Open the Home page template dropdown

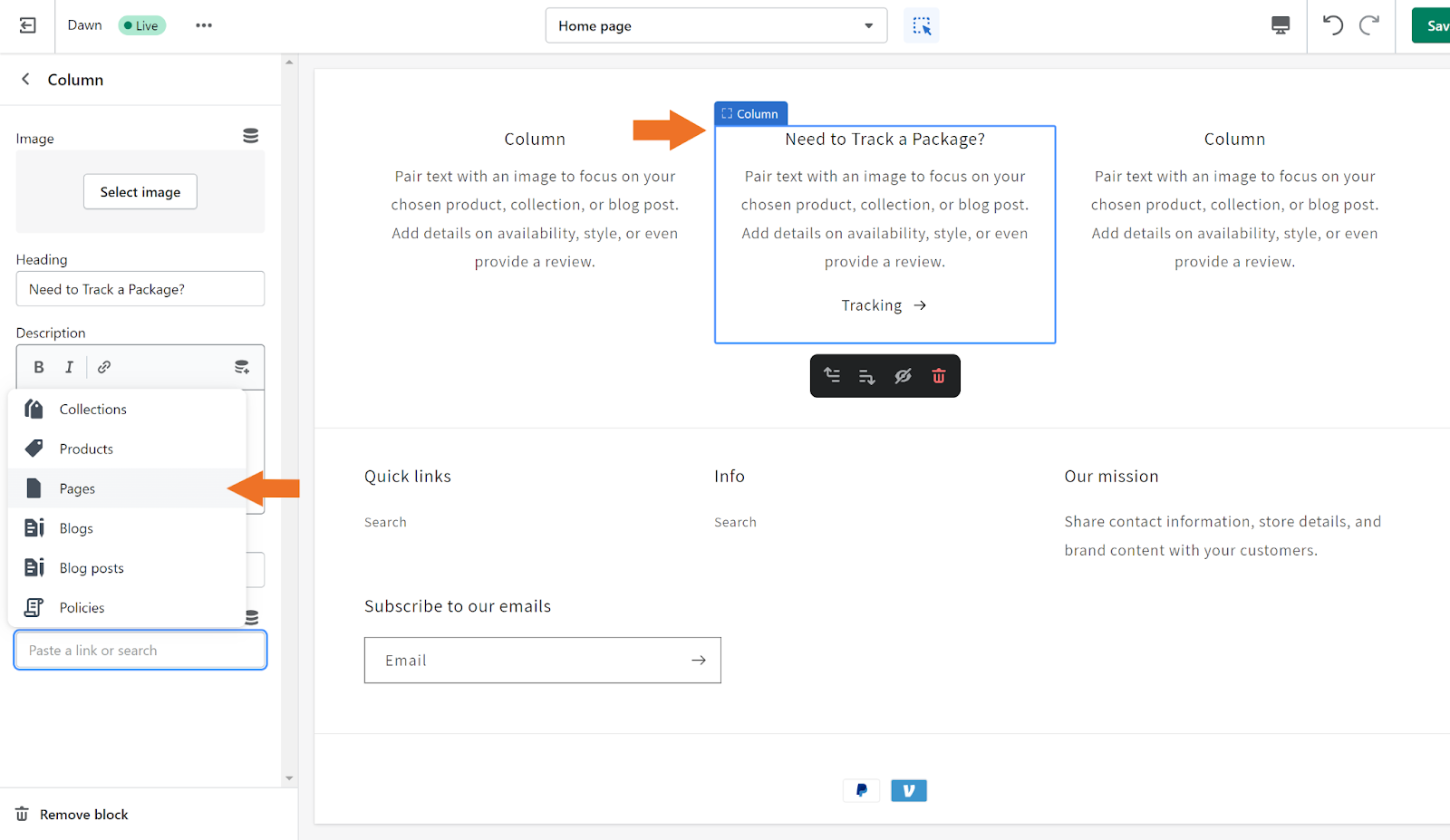[x=716, y=25]
